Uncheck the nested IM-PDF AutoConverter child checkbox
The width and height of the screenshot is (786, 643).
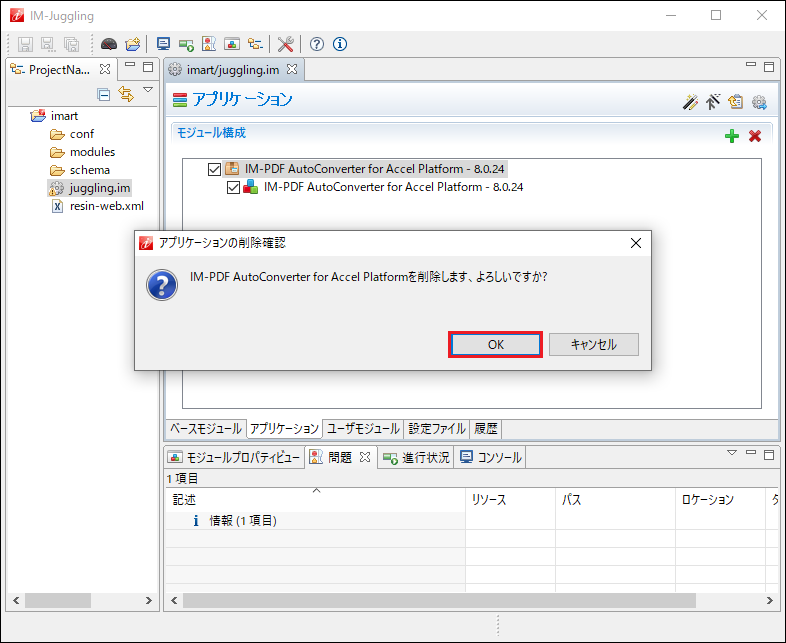click(233, 187)
